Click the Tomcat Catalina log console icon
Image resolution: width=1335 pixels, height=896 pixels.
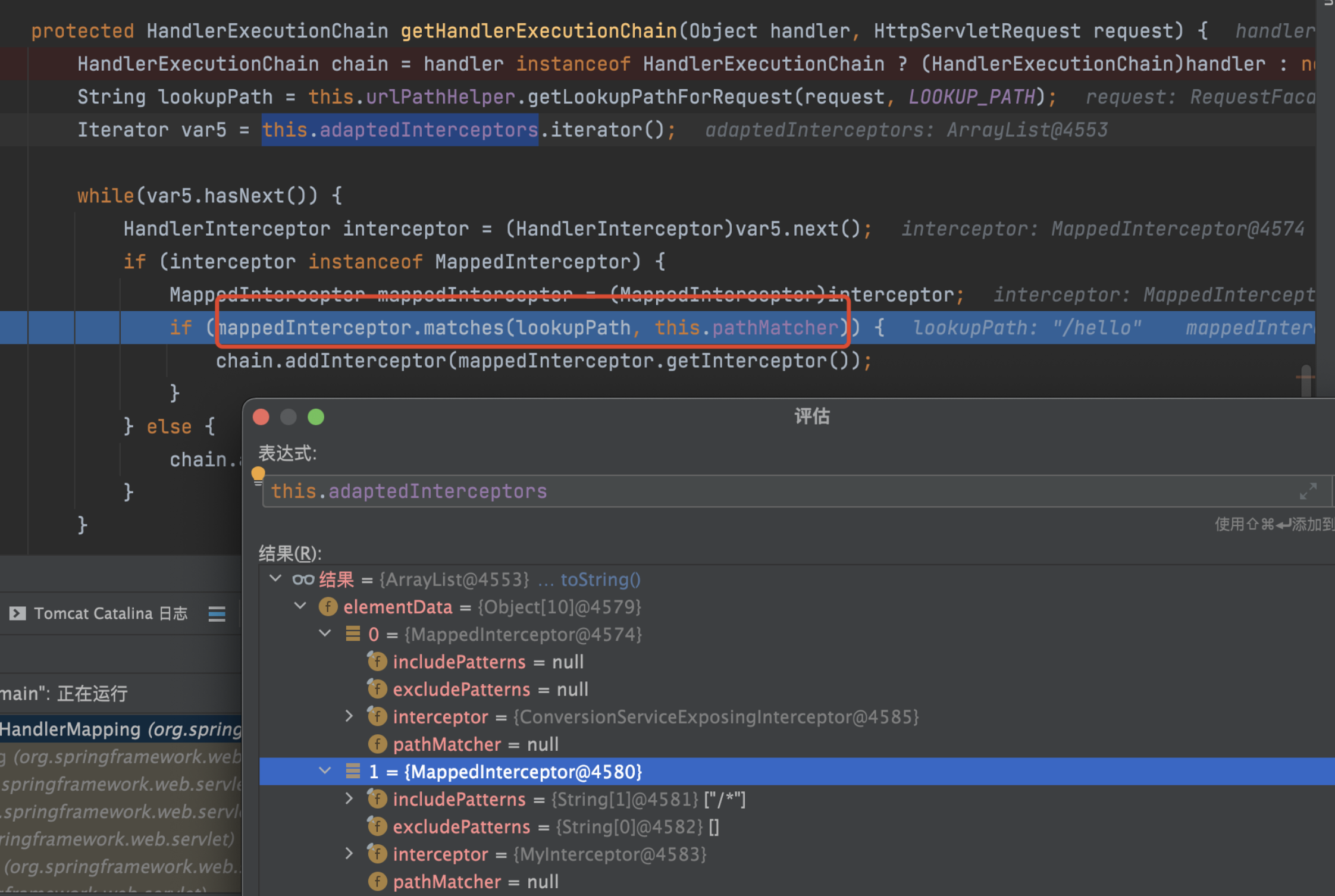tap(18, 613)
